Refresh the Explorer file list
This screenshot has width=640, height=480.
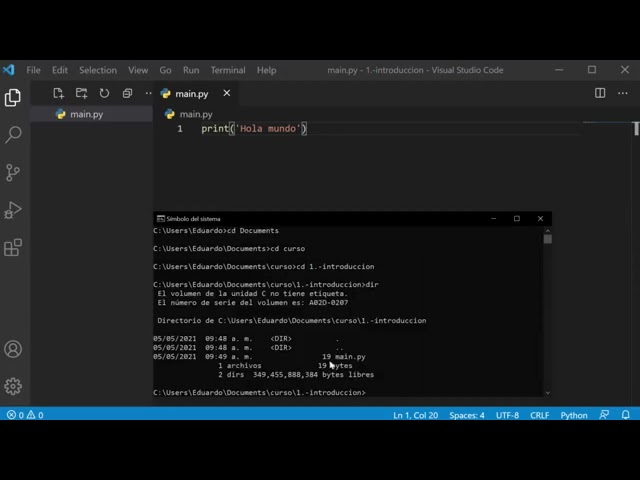[104, 93]
